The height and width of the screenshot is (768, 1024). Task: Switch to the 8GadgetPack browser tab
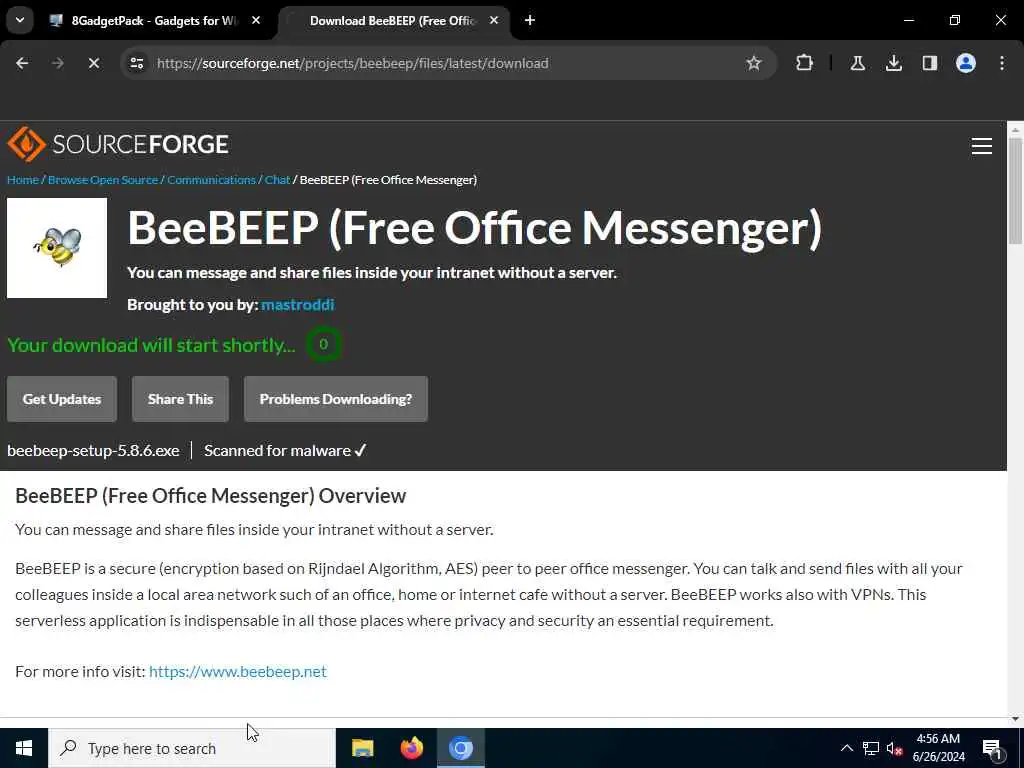[154, 20]
